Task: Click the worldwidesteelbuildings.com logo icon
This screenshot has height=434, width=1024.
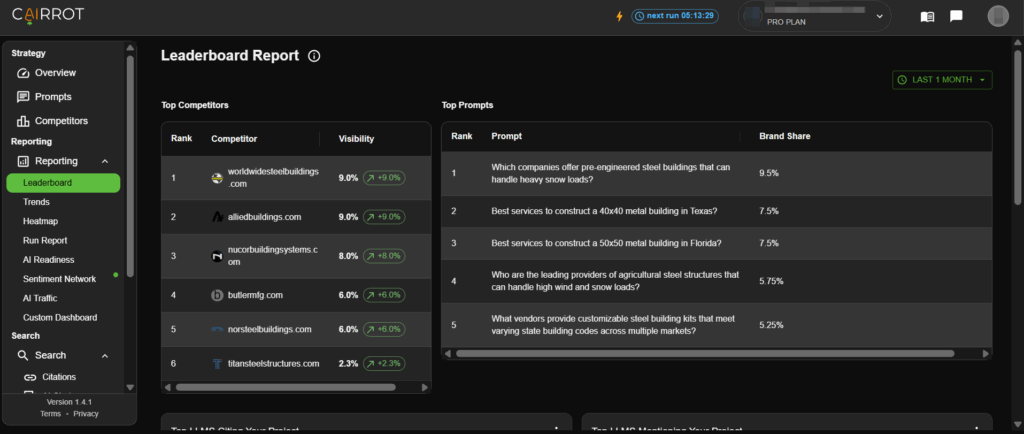Action: pyautogui.click(x=217, y=178)
